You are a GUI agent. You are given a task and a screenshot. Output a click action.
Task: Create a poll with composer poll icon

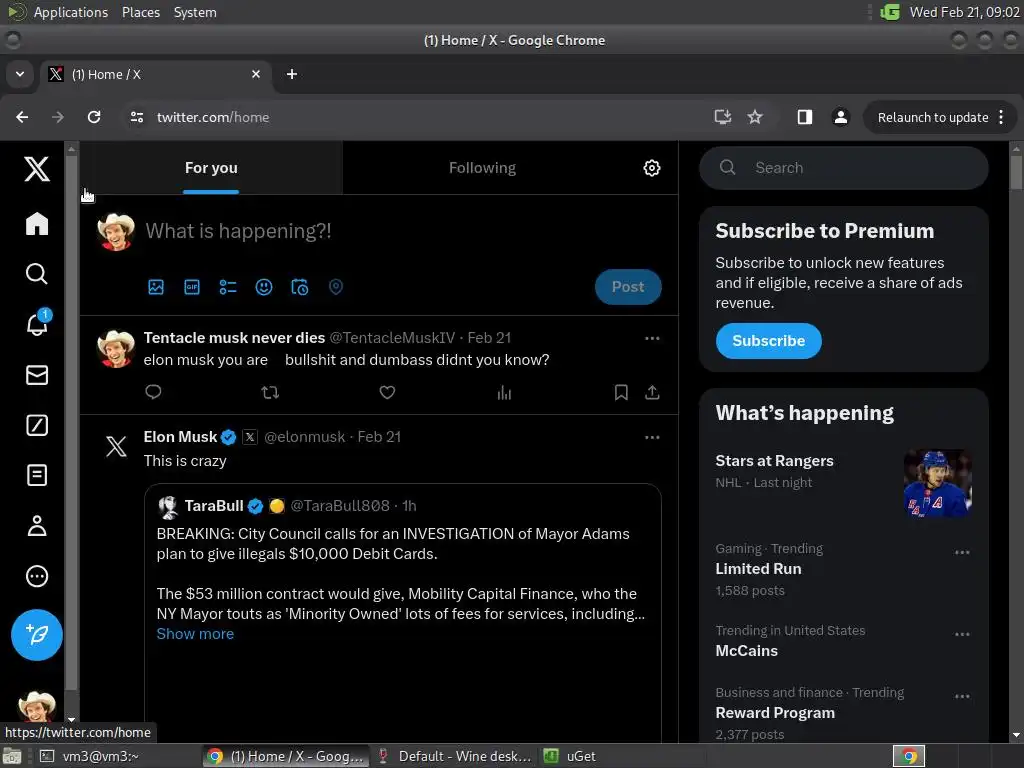pos(228,287)
